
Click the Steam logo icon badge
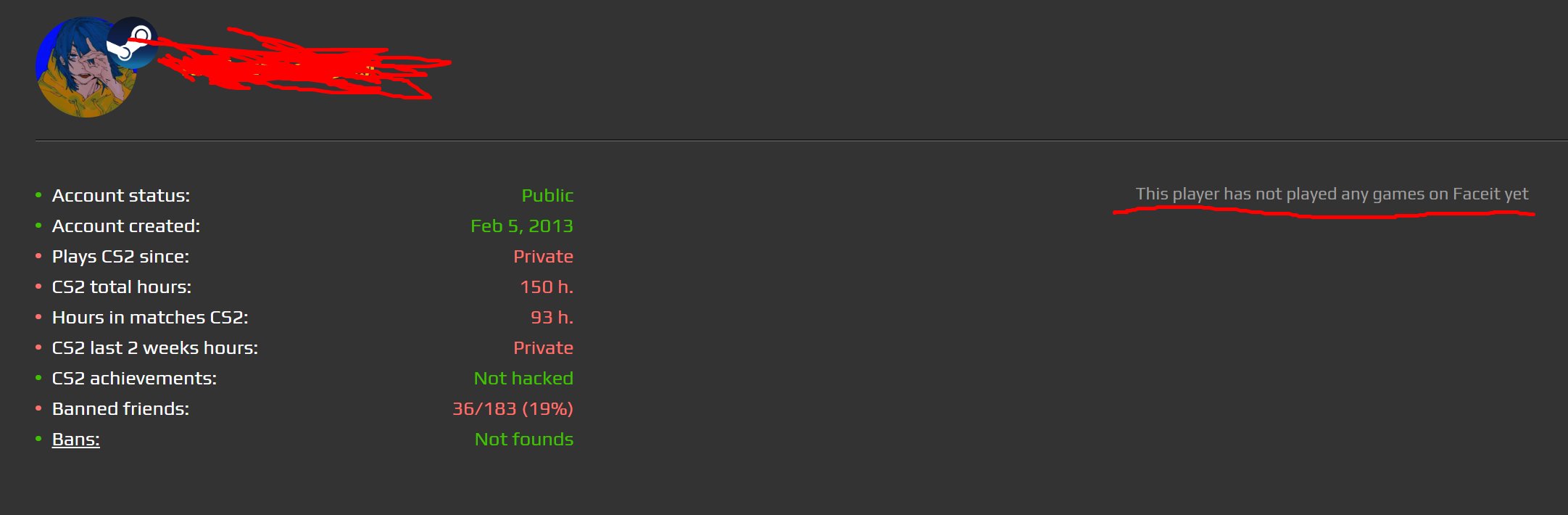tap(133, 43)
